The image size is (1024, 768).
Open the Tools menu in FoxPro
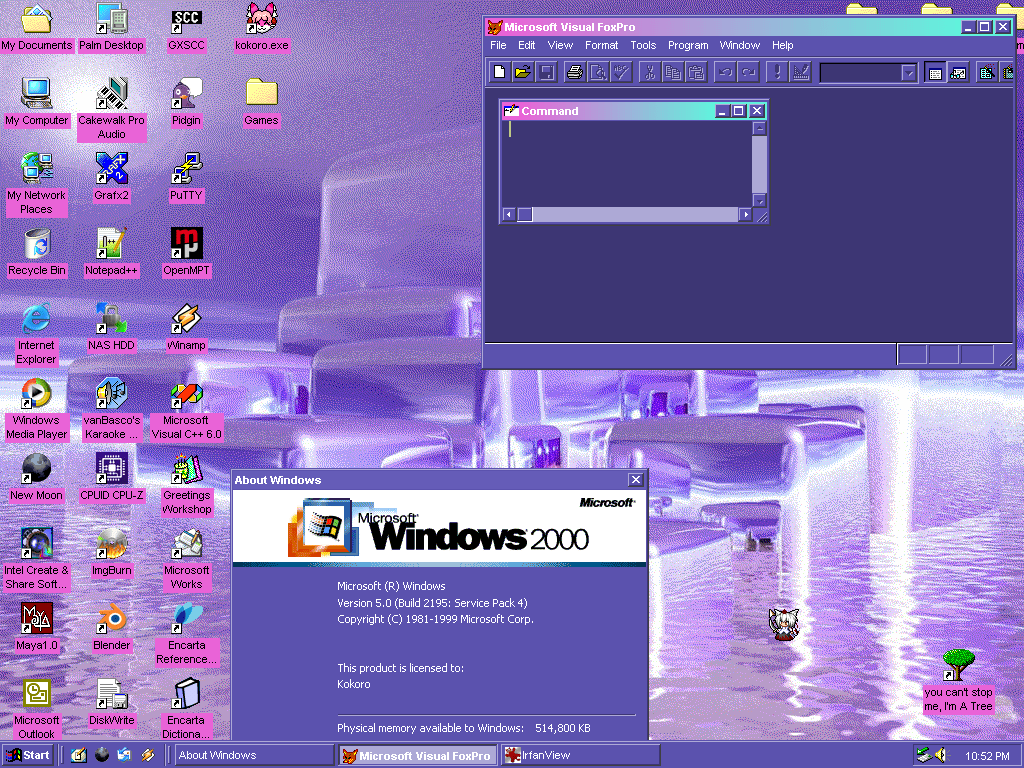[643, 45]
